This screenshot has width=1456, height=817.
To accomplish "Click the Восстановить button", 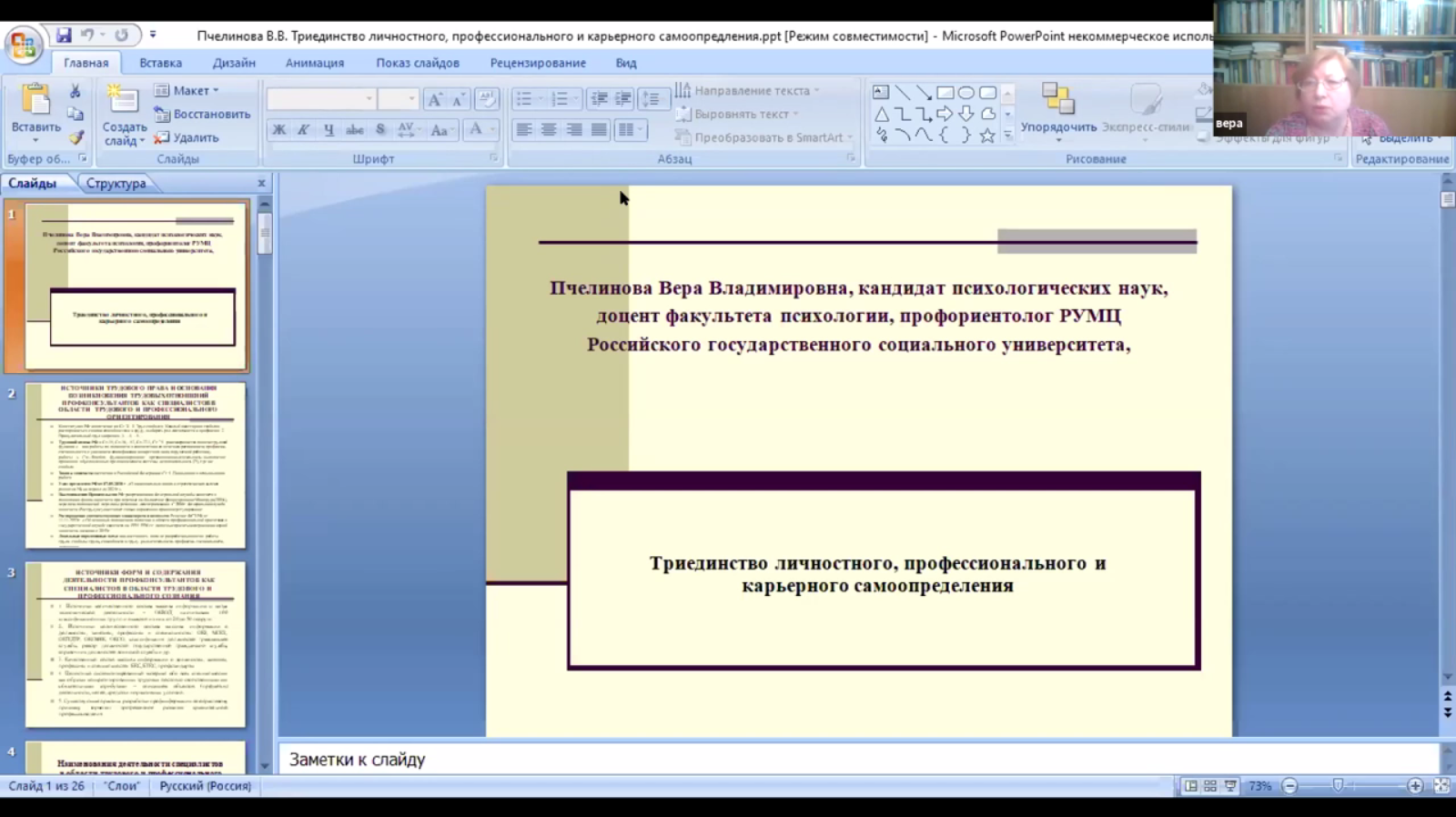I will click(x=202, y=114).
